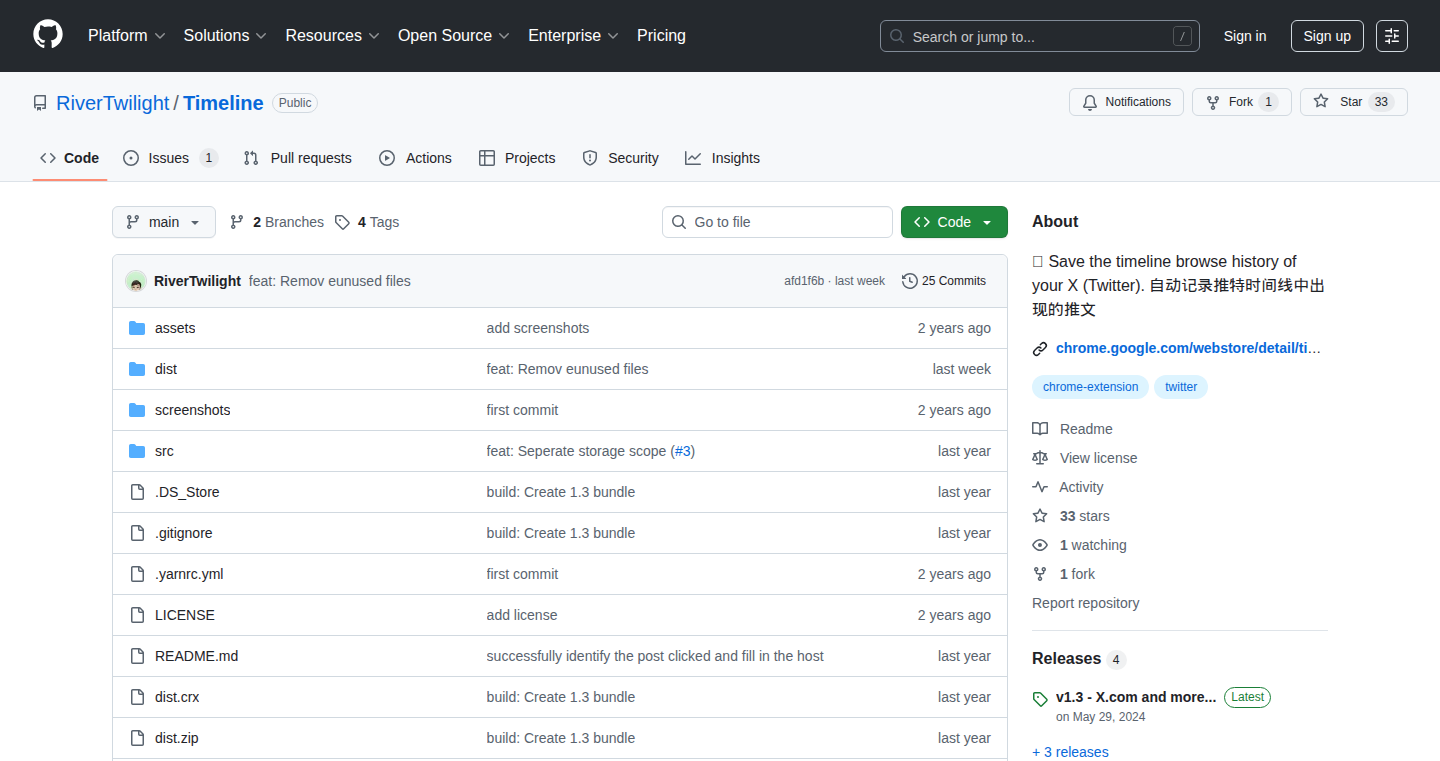Click the eye icon beside 1 watching
The image size is (1440, 761).
(1040, 545)
